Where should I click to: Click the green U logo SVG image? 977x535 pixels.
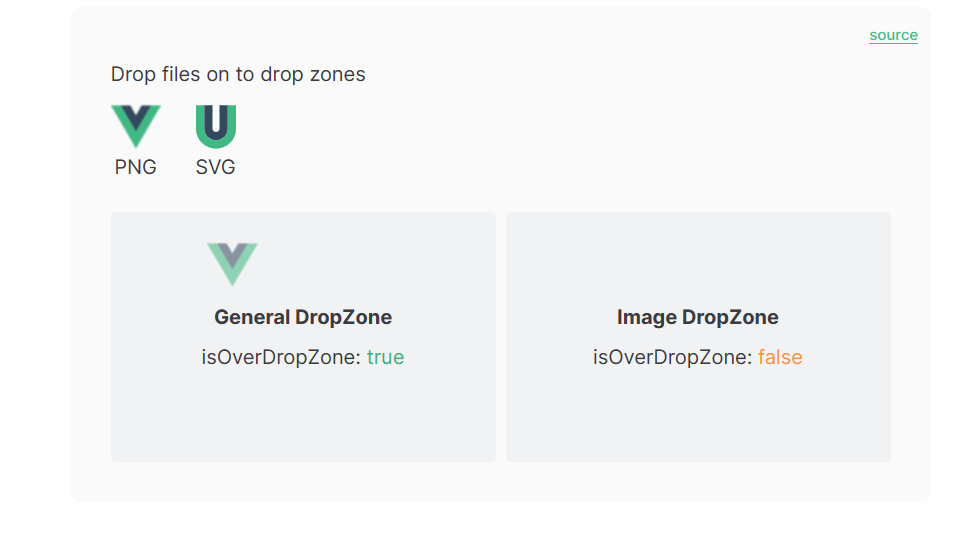pyautogui.click(x=216, y=126)
